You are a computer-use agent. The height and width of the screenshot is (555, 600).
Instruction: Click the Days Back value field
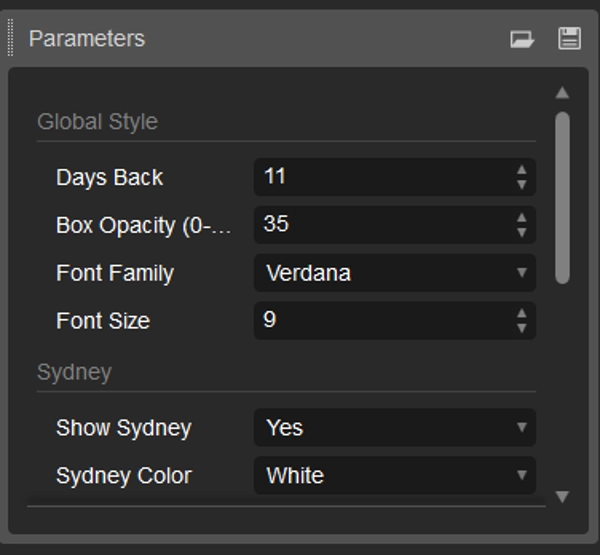[x=380, y=177]
